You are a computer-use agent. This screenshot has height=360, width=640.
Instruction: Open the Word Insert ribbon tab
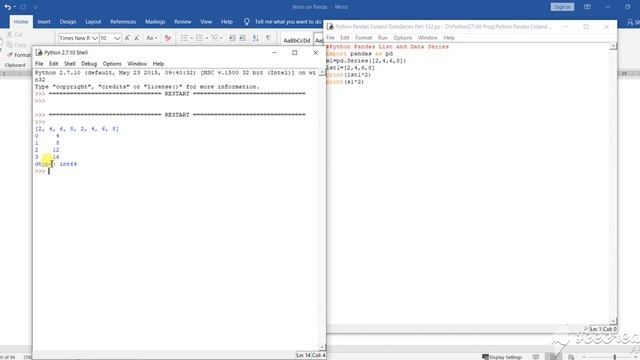point(44,22)
